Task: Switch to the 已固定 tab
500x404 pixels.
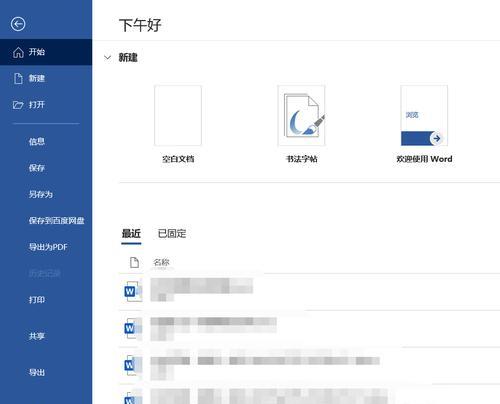Action: 172,233
